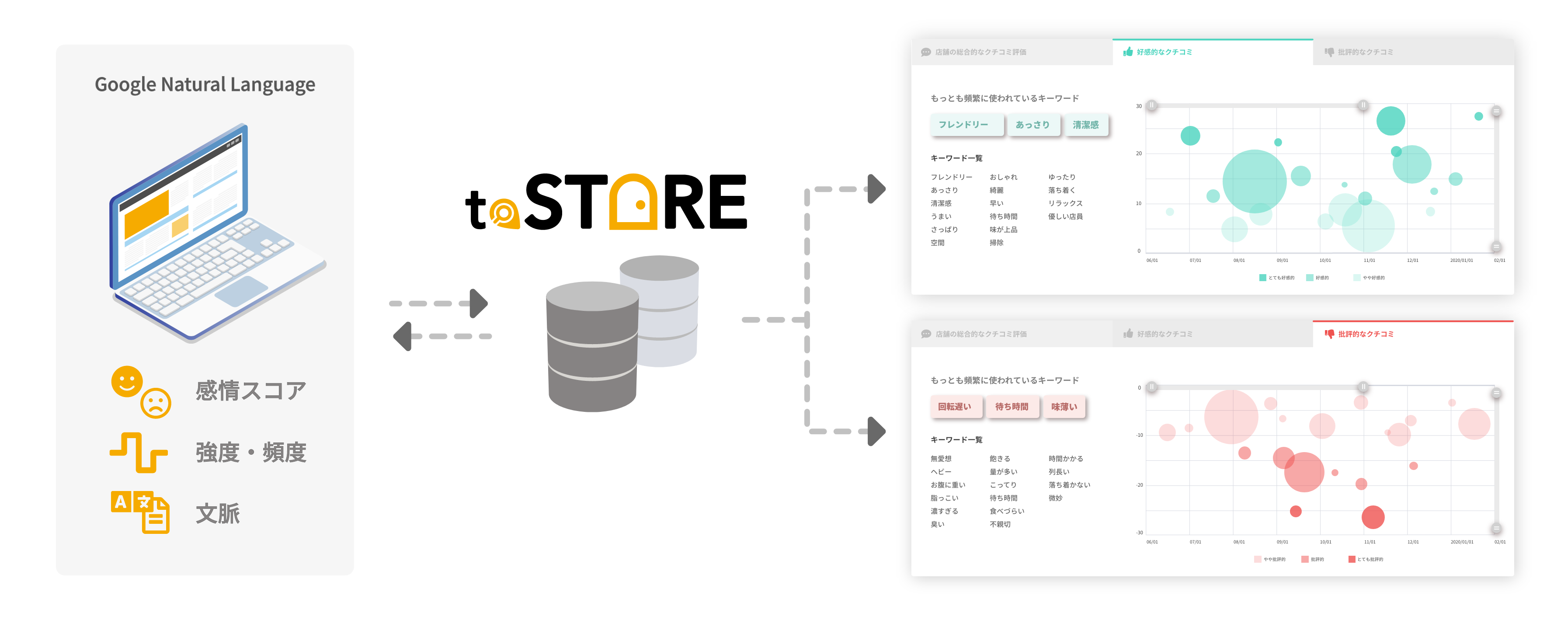This screenshot has width=1568, height=620.
Task: Click the translate document icon beside 文脈
Action: click(140, 512)
